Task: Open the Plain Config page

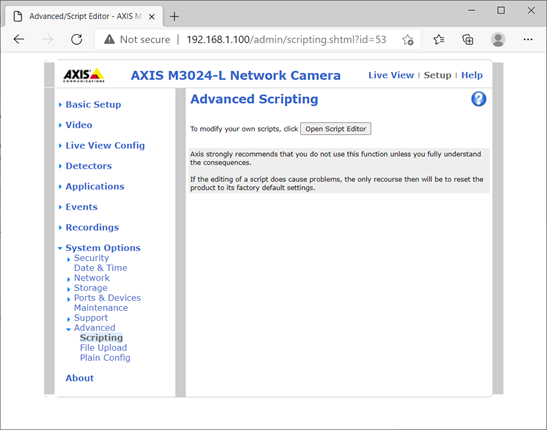Action: [105, 358]
